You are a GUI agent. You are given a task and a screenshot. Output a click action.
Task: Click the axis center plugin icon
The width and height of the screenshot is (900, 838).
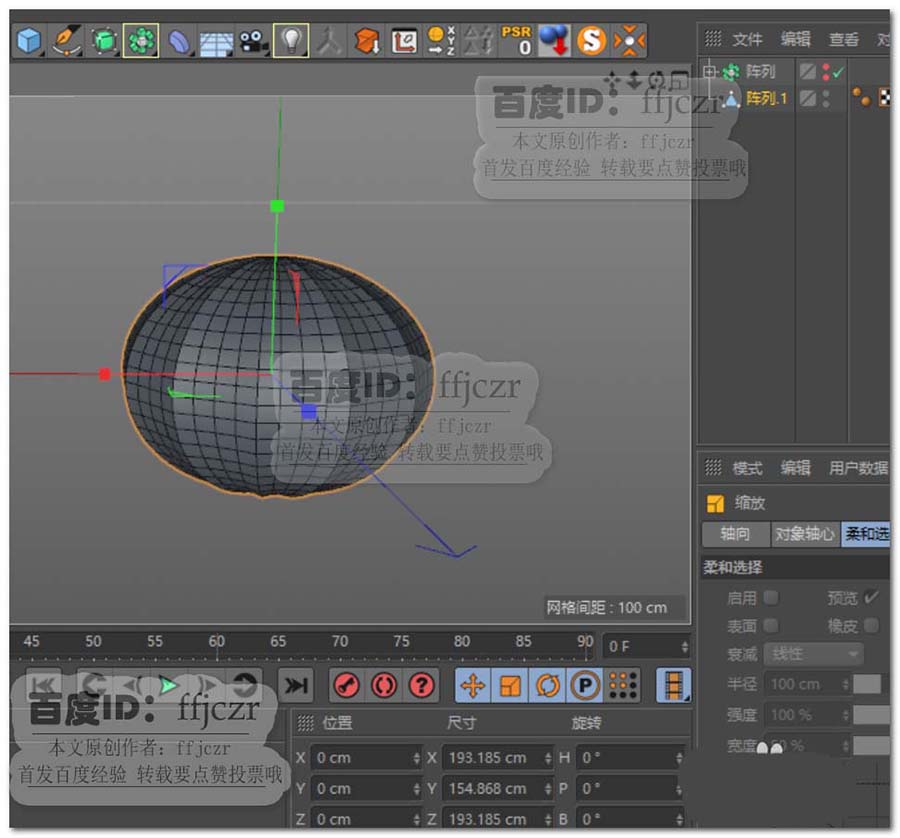404,41
